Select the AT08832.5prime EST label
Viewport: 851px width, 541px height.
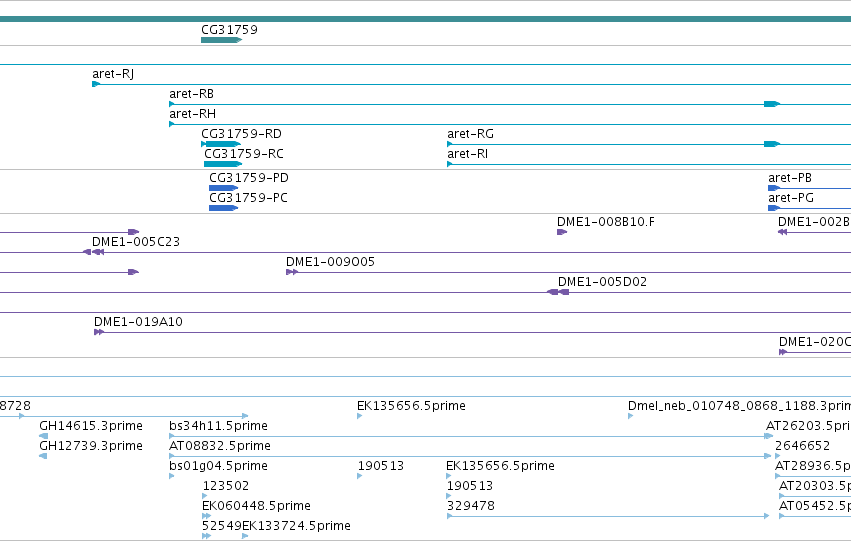(x=220, y=447)
